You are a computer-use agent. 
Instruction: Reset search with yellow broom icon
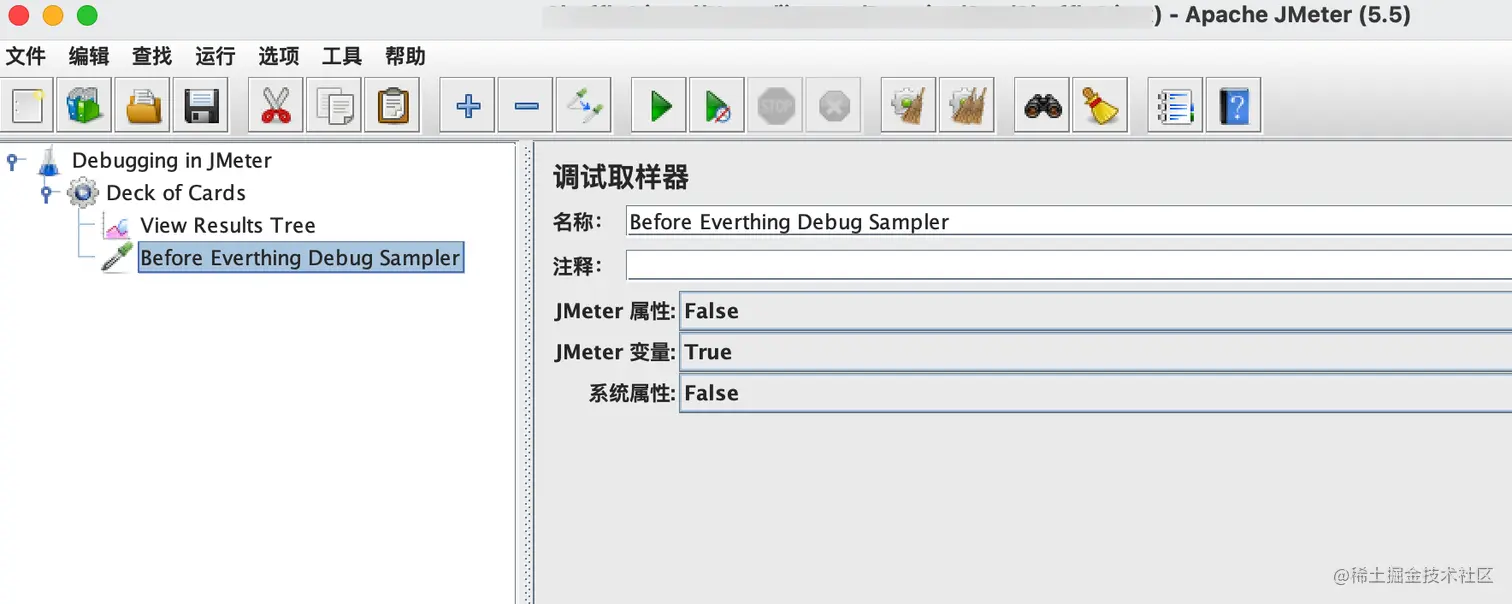(1101, 105)
